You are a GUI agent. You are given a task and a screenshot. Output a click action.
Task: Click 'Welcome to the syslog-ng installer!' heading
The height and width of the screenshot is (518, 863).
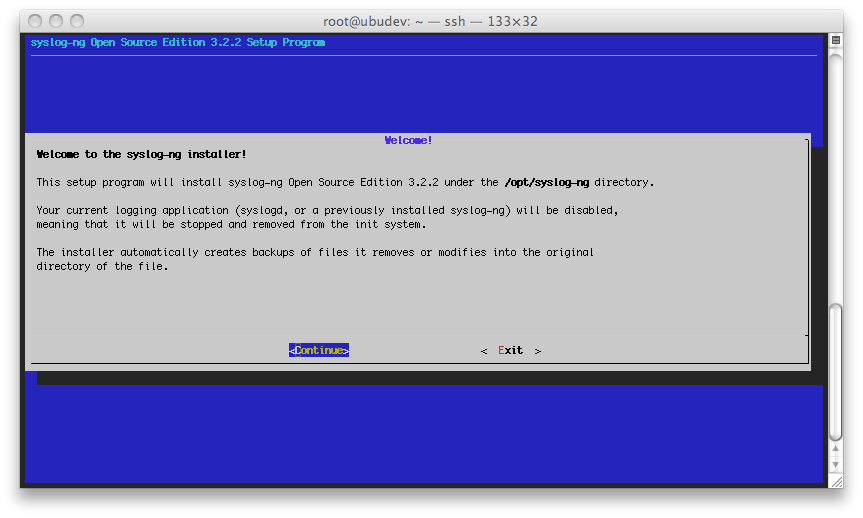click(141, 155)
